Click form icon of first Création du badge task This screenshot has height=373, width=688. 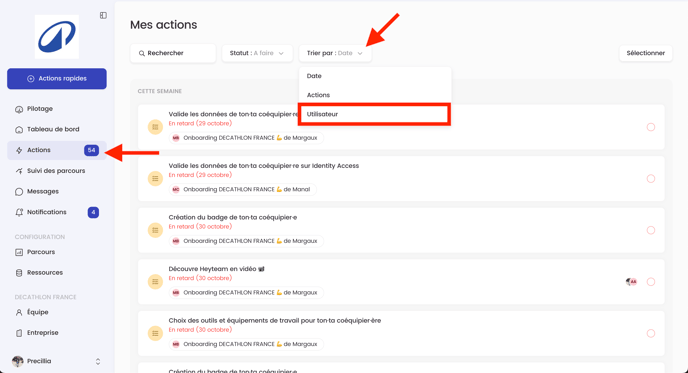(155, 230)
